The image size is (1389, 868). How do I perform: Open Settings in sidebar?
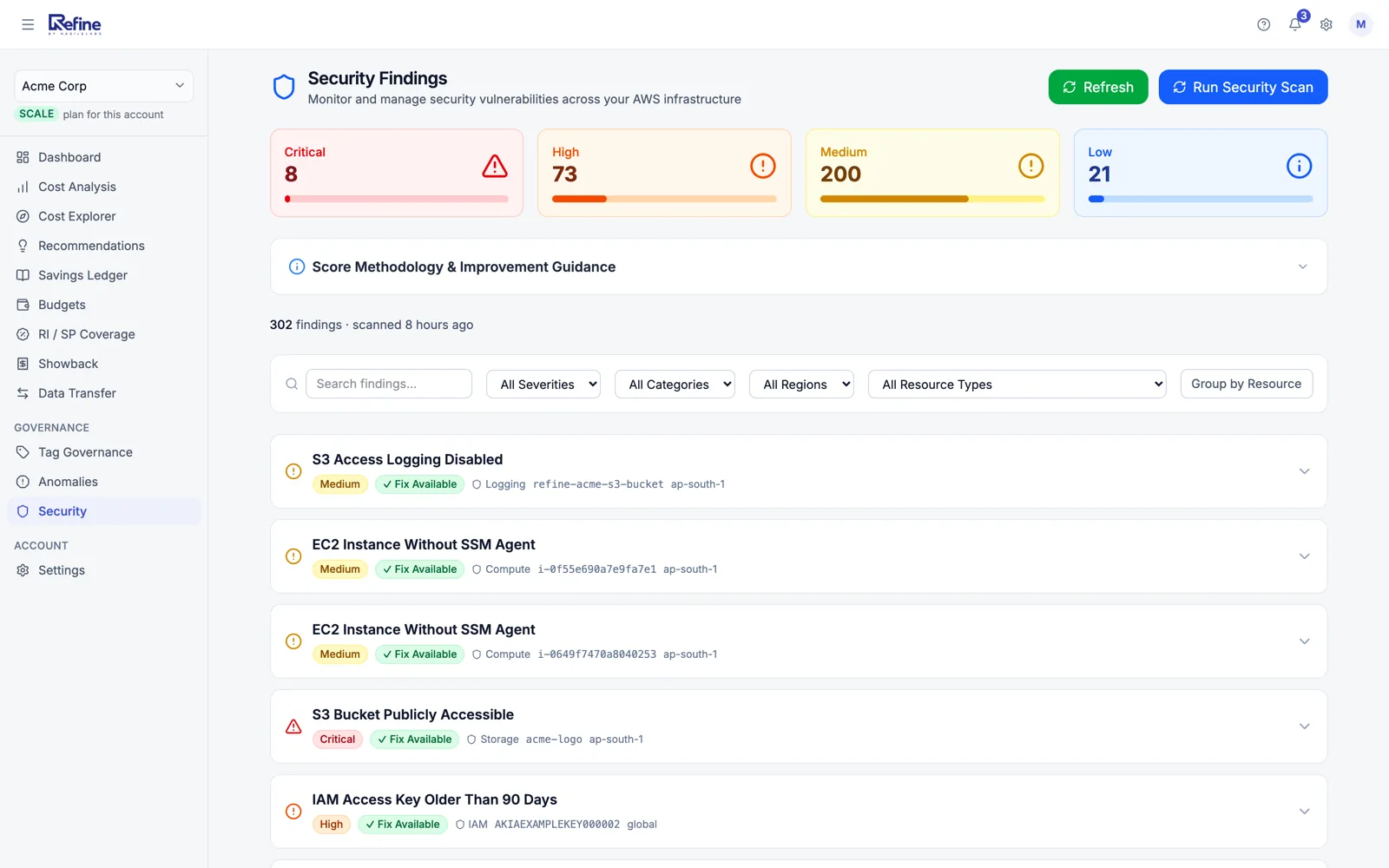coord(104,570)
